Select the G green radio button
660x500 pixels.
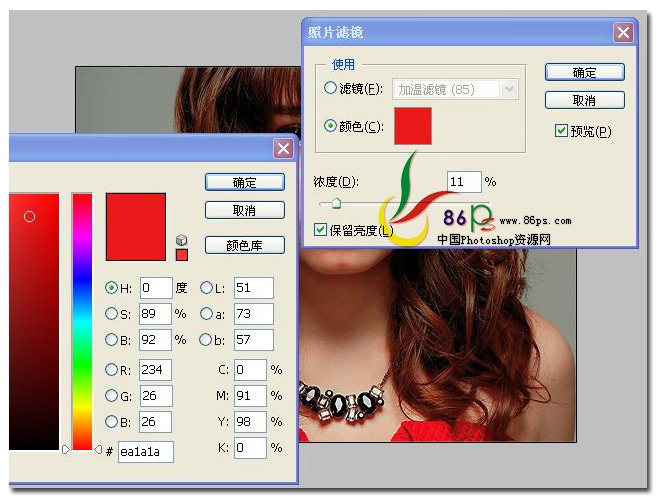(111, 396)
